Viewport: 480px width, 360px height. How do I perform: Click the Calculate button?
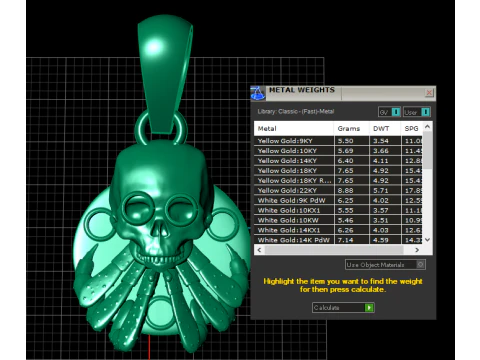tap(343, 307)
